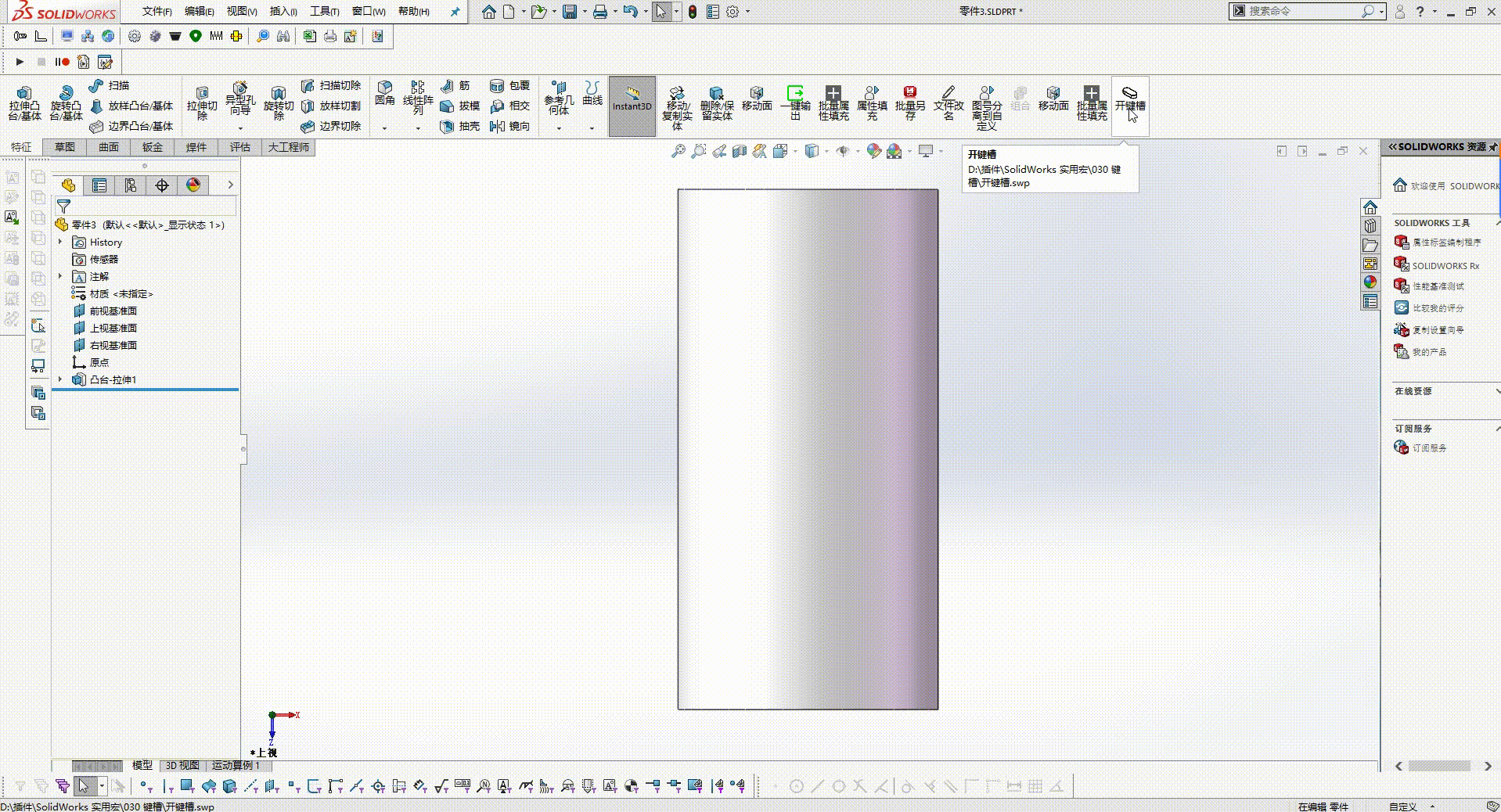Expand more manager tabs with the chevron
Screen dimensions: 1501x812
(230, 185)
